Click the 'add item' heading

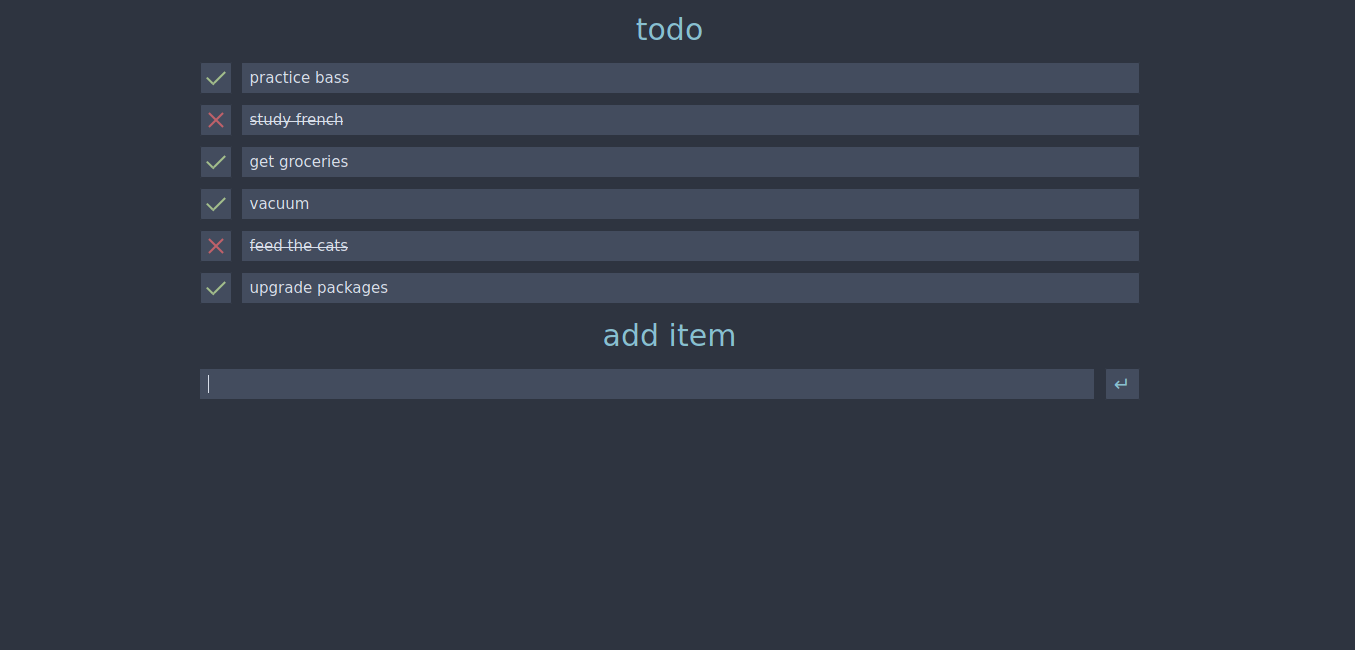tap(669, 335)
